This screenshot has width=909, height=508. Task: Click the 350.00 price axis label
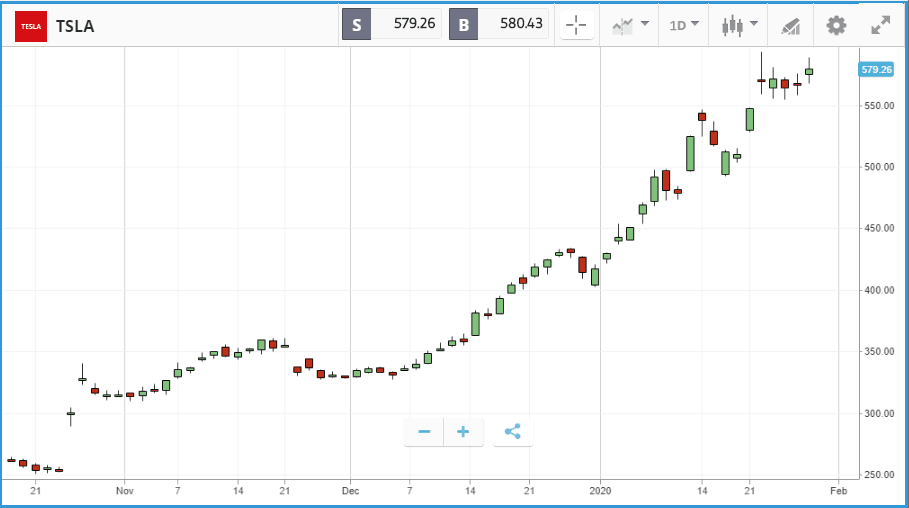point(879,351)
